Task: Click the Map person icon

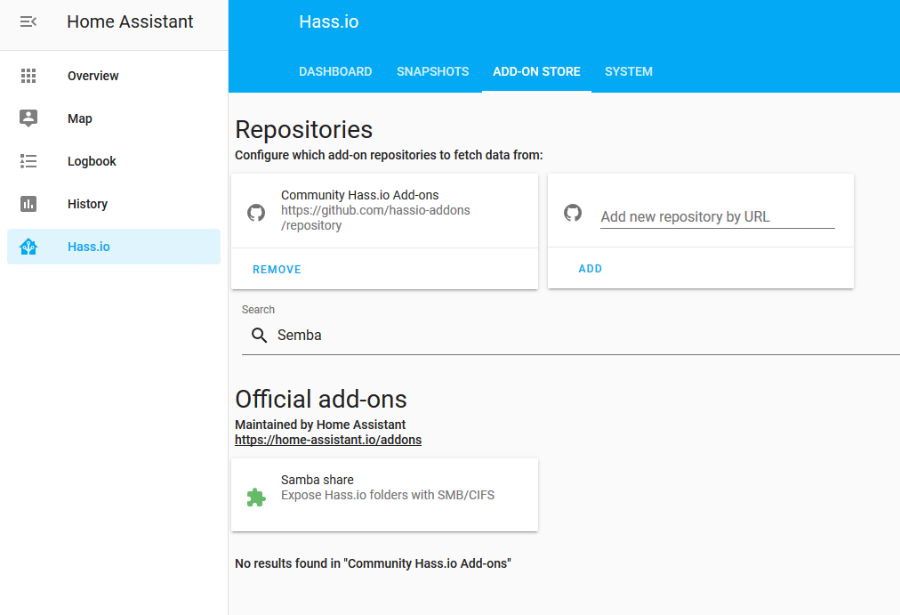Action: point(28,118)
